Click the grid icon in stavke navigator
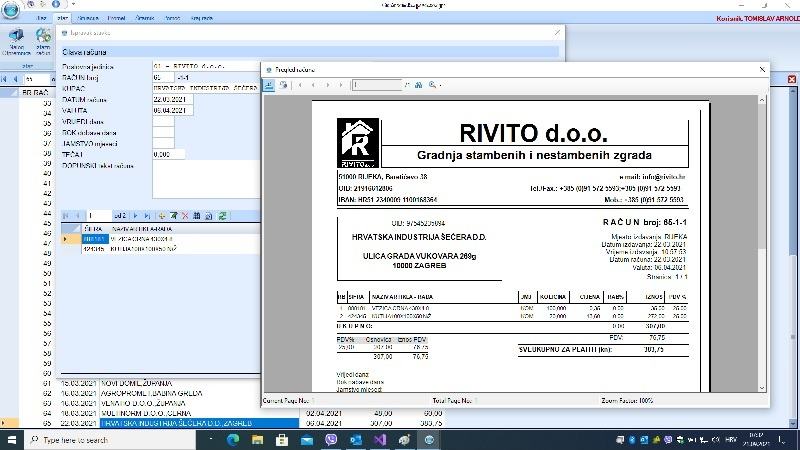The width and height of the screenshot is (800, 450). (x=197, y=216)
